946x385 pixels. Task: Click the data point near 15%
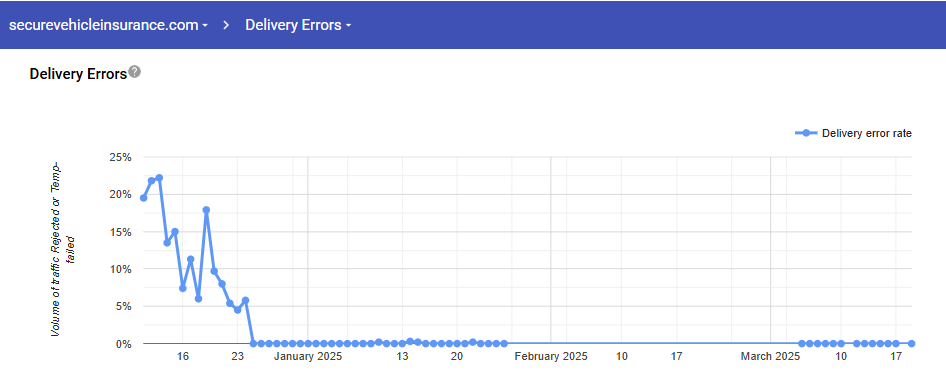coord(175,232)
